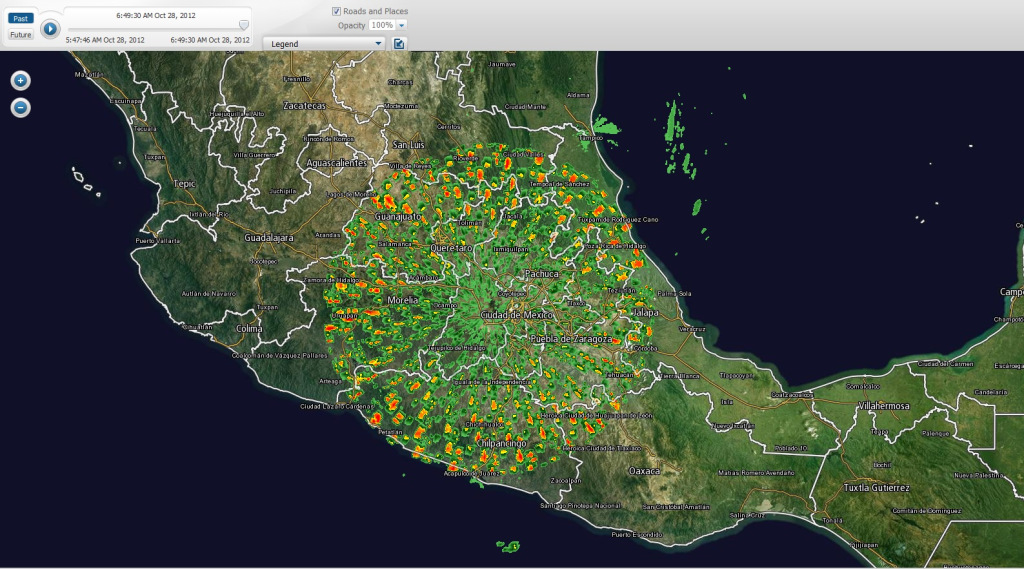Screen dimensions: 1024x569
Task: Click the Salina Cruz map label
Action: pyautogui.click(x=747, y=515)
